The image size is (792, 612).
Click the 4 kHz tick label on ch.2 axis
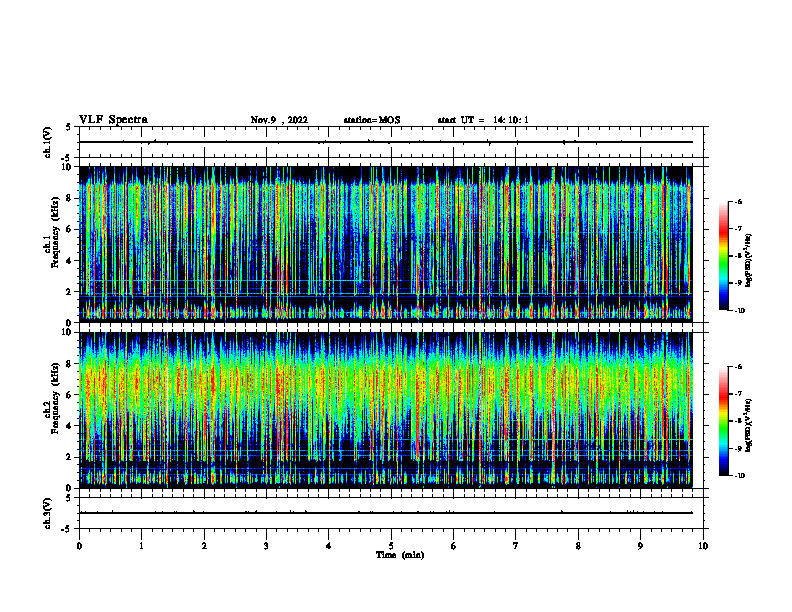coord(69,426)
